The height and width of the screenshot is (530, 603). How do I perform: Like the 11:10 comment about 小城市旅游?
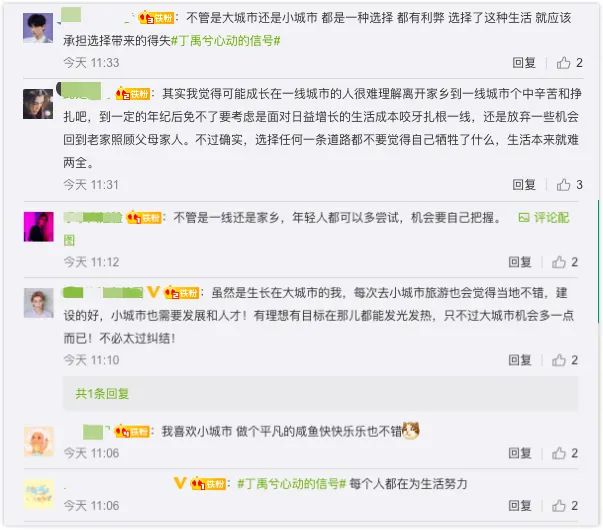[559, 360]
